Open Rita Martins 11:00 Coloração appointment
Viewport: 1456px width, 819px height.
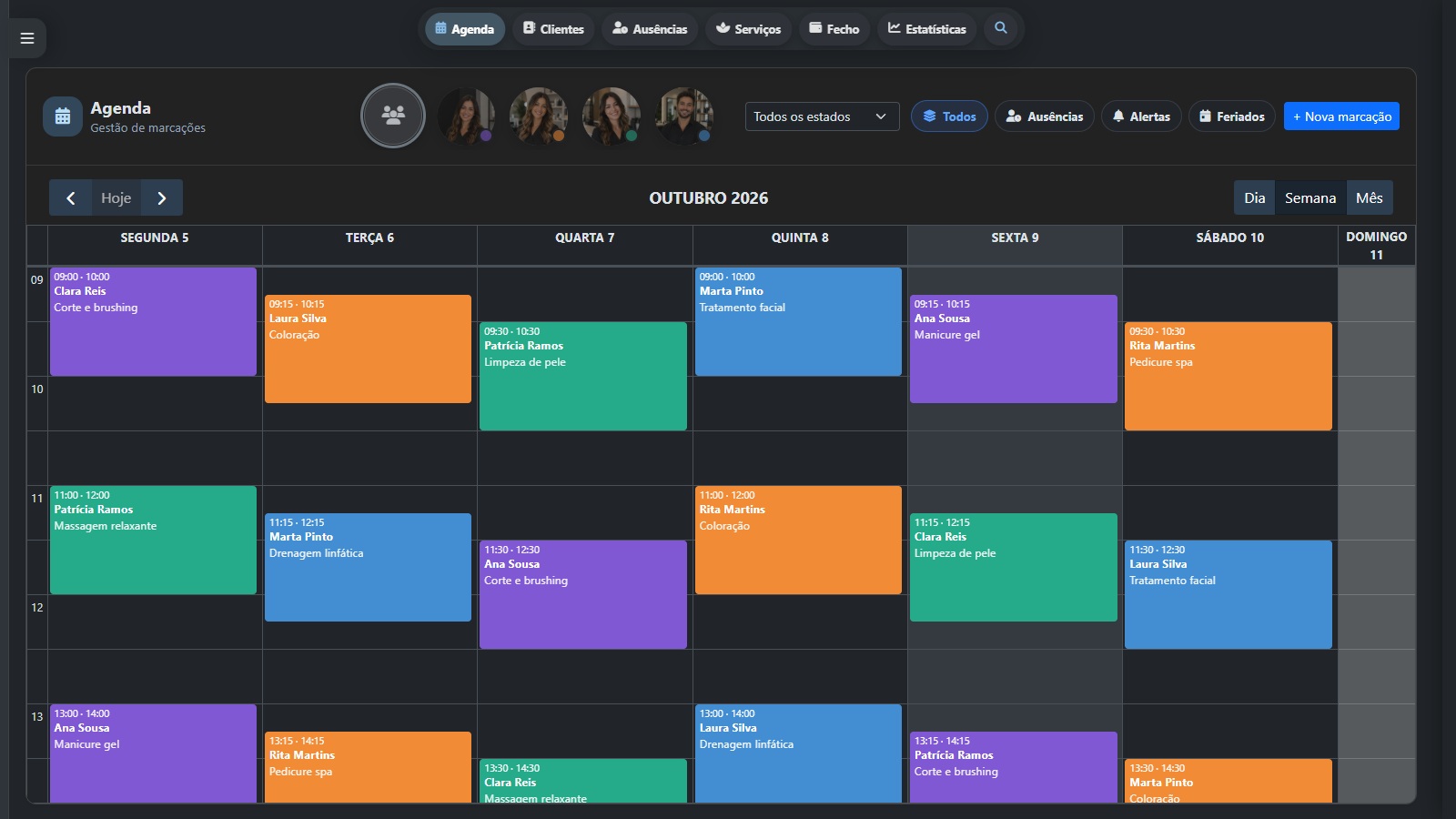click(798, 540)
